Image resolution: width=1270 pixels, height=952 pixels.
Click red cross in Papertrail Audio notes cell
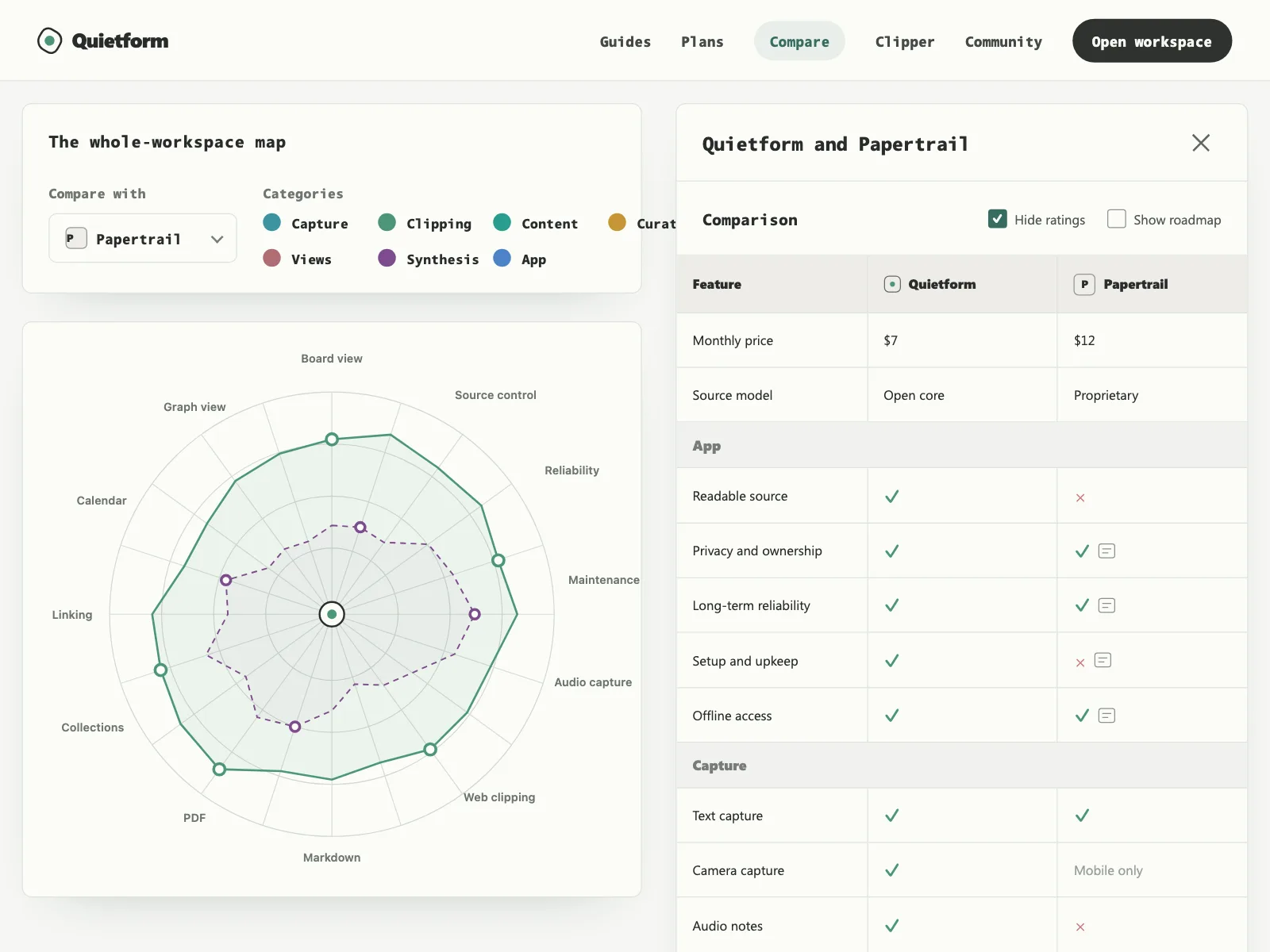1080,927
